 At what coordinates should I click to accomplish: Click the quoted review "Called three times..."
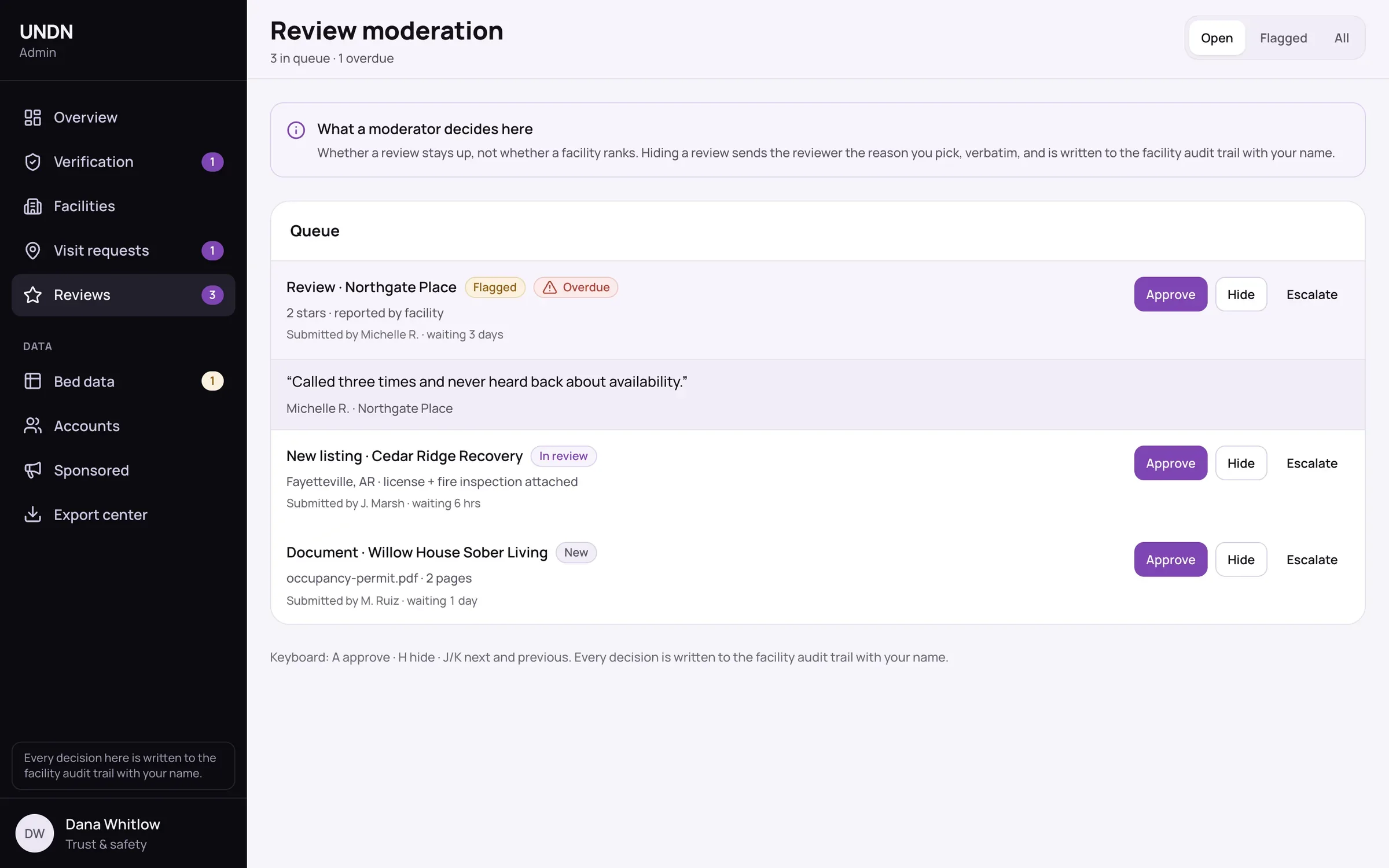[487, 382]
